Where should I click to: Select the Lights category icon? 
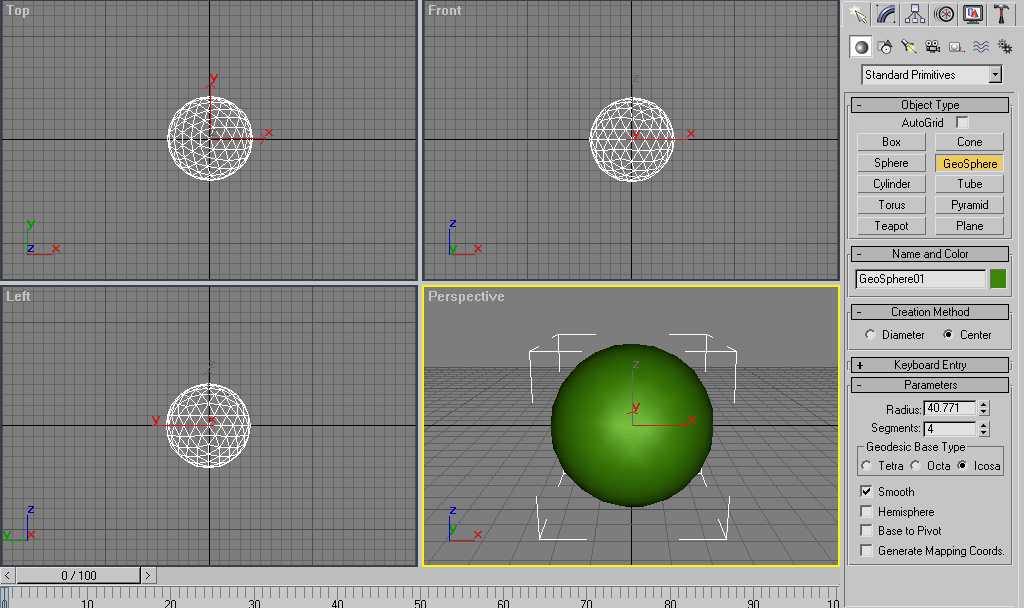click(909, 47)
